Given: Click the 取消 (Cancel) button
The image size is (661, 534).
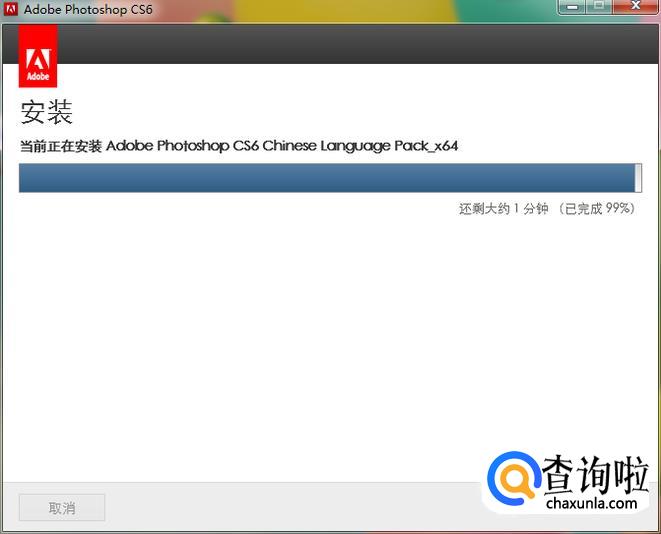Looking at the screenshot, I should click(62, 508).
